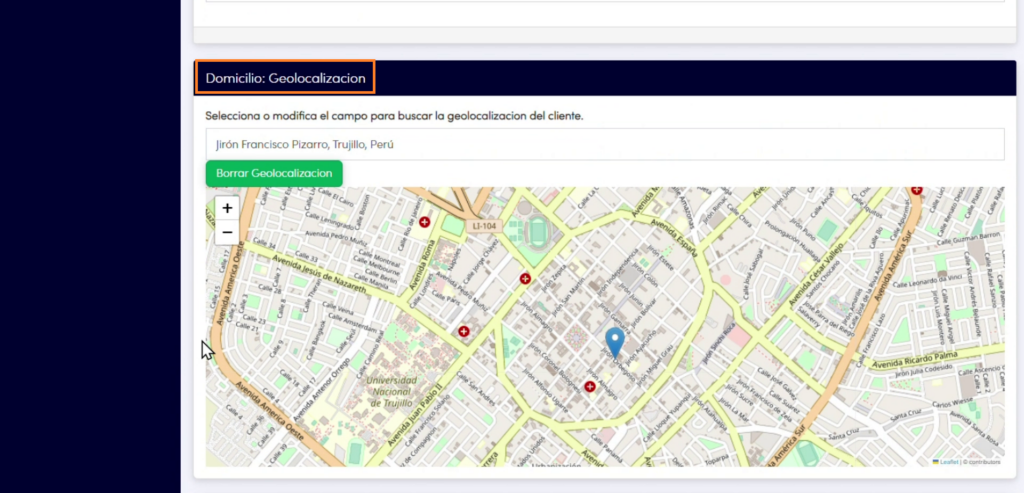The image size is (1024, 493).
Task: Click Universidad Nacional de Trujillo label
Action: coord(391,392)
